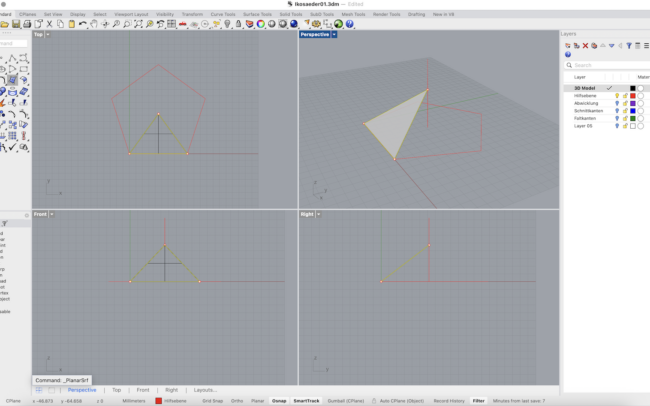The image size is (650, 406).
Task: Open the Front viewport title dropdown arrow
Action: [x=52, y=214]
